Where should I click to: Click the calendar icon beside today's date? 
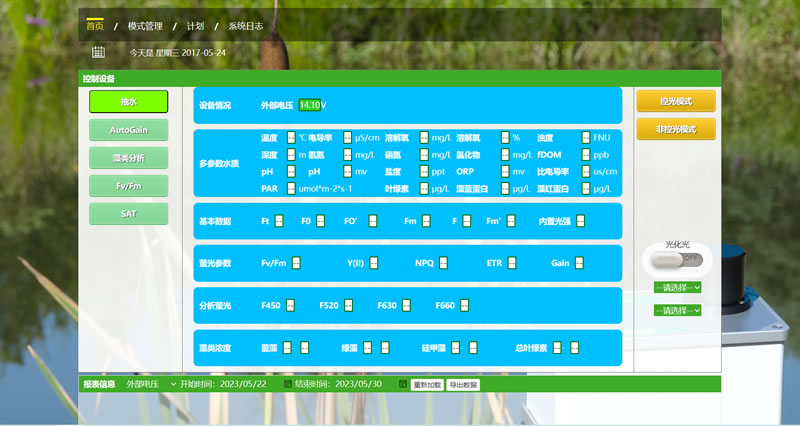click(98, 52)
